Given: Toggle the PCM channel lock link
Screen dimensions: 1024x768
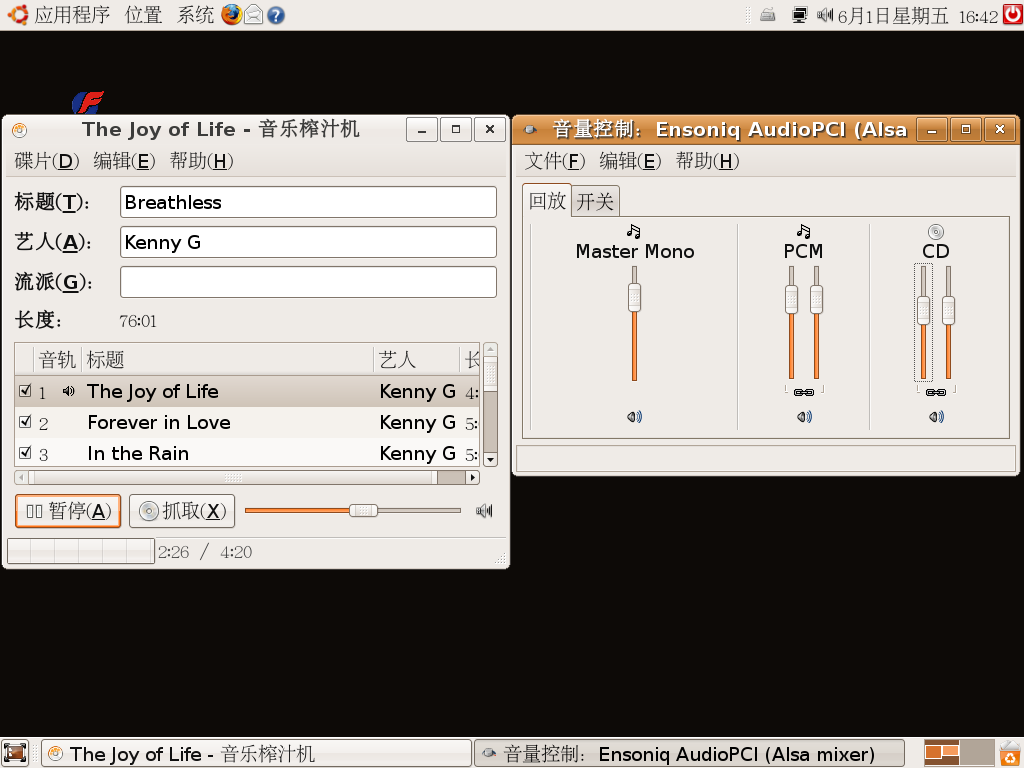Looking at the screenshot, I should tap(804, 392).
